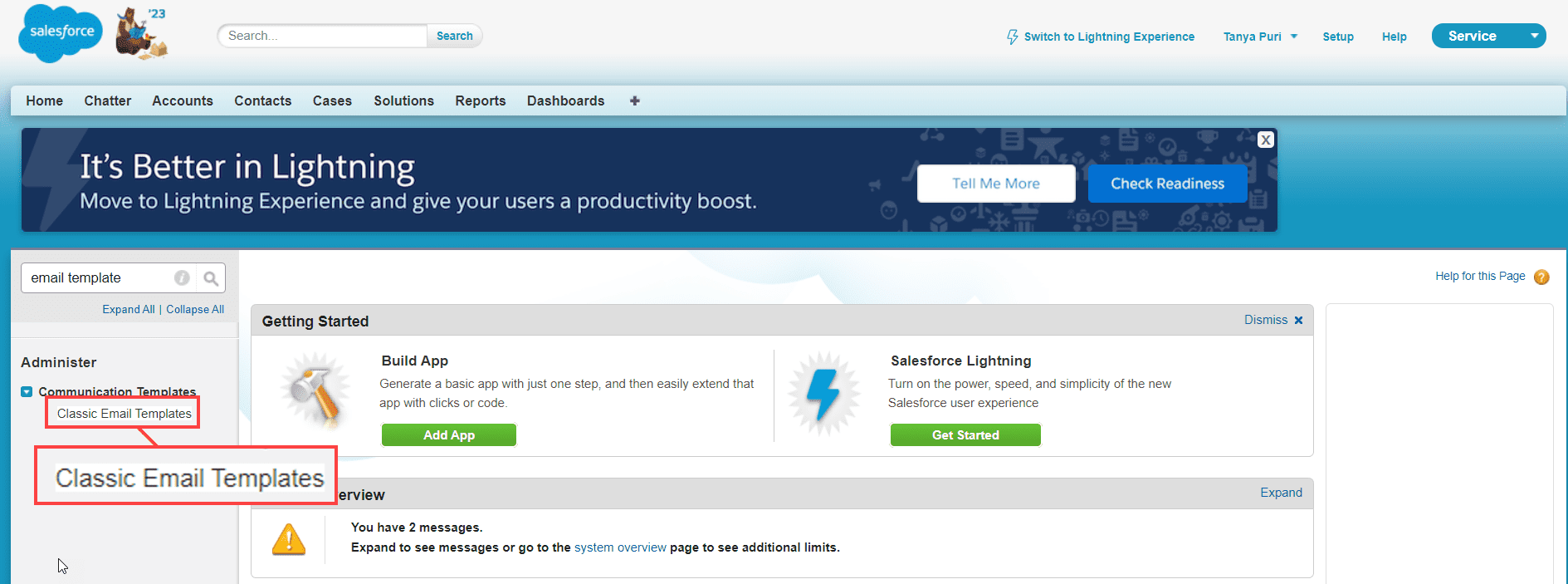Add a new tab with plus icon
1568x584 pixels.
pyautogui.click(x=635, y=101)
